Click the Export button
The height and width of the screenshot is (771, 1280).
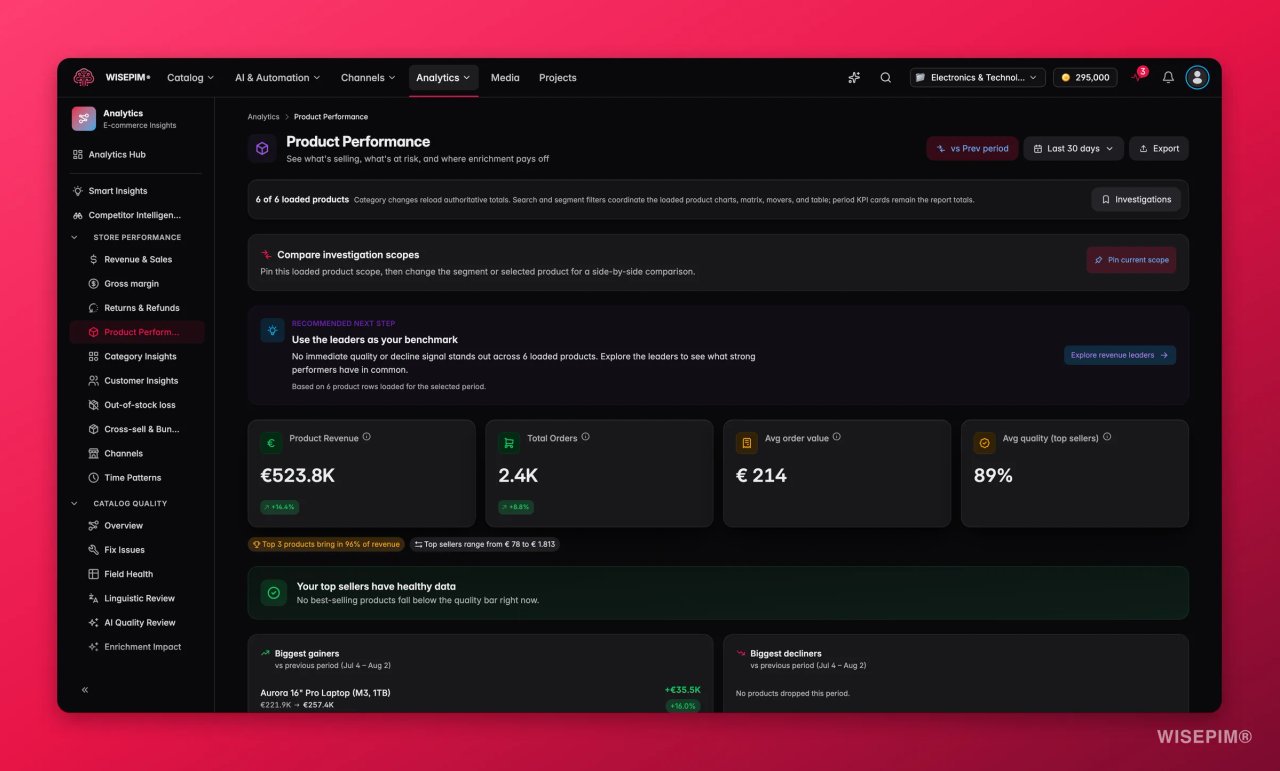click(x=1159, y=148)
